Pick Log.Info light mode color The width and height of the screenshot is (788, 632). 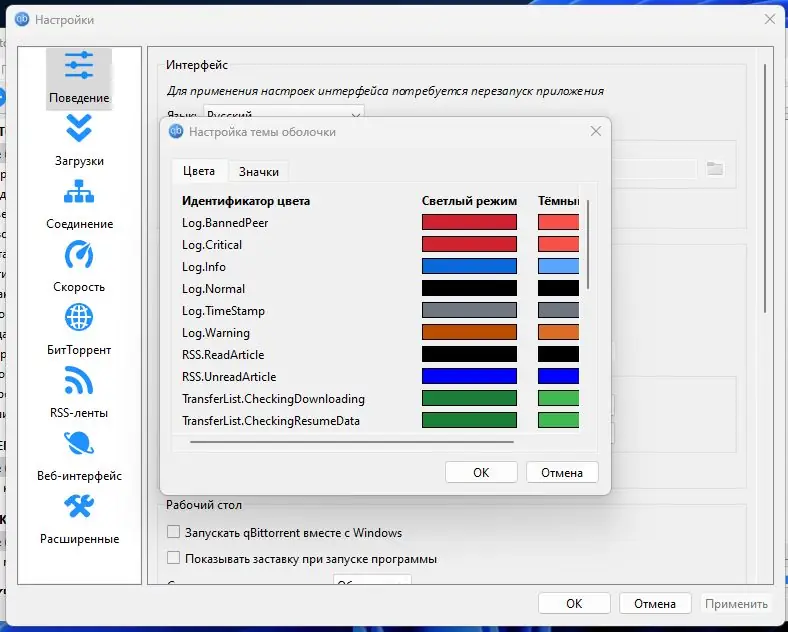click(469, 266)
